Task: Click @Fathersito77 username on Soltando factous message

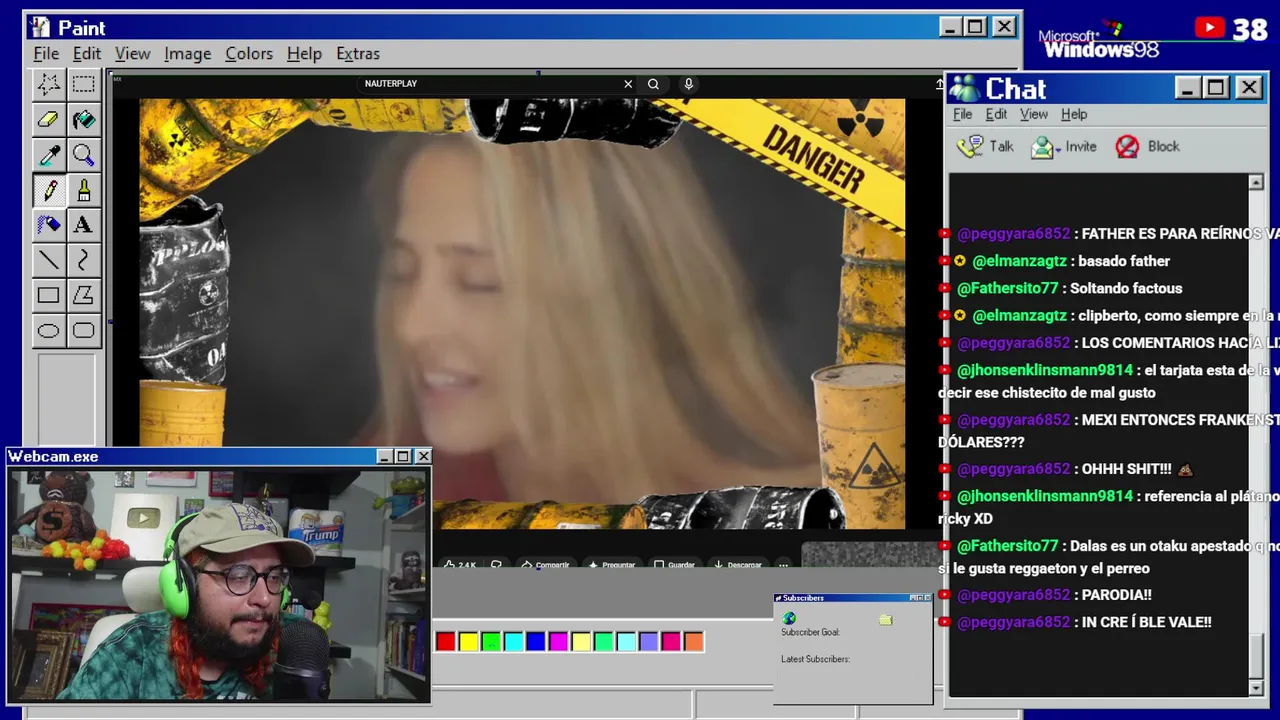Action: coord(1007,288)
